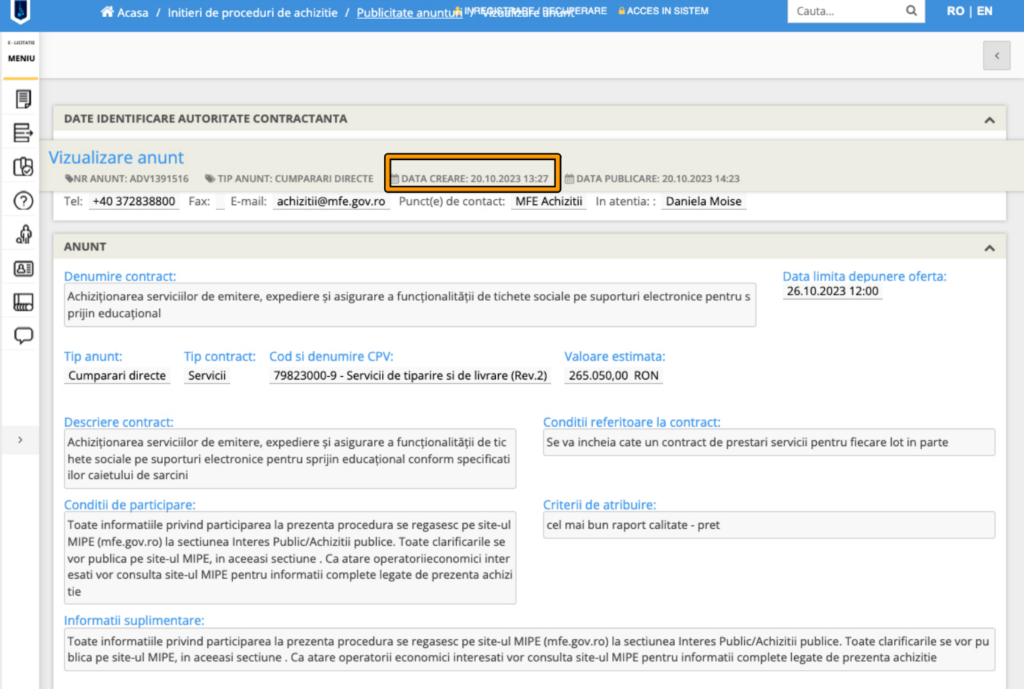Open the ID card sidebar icon

22,268
